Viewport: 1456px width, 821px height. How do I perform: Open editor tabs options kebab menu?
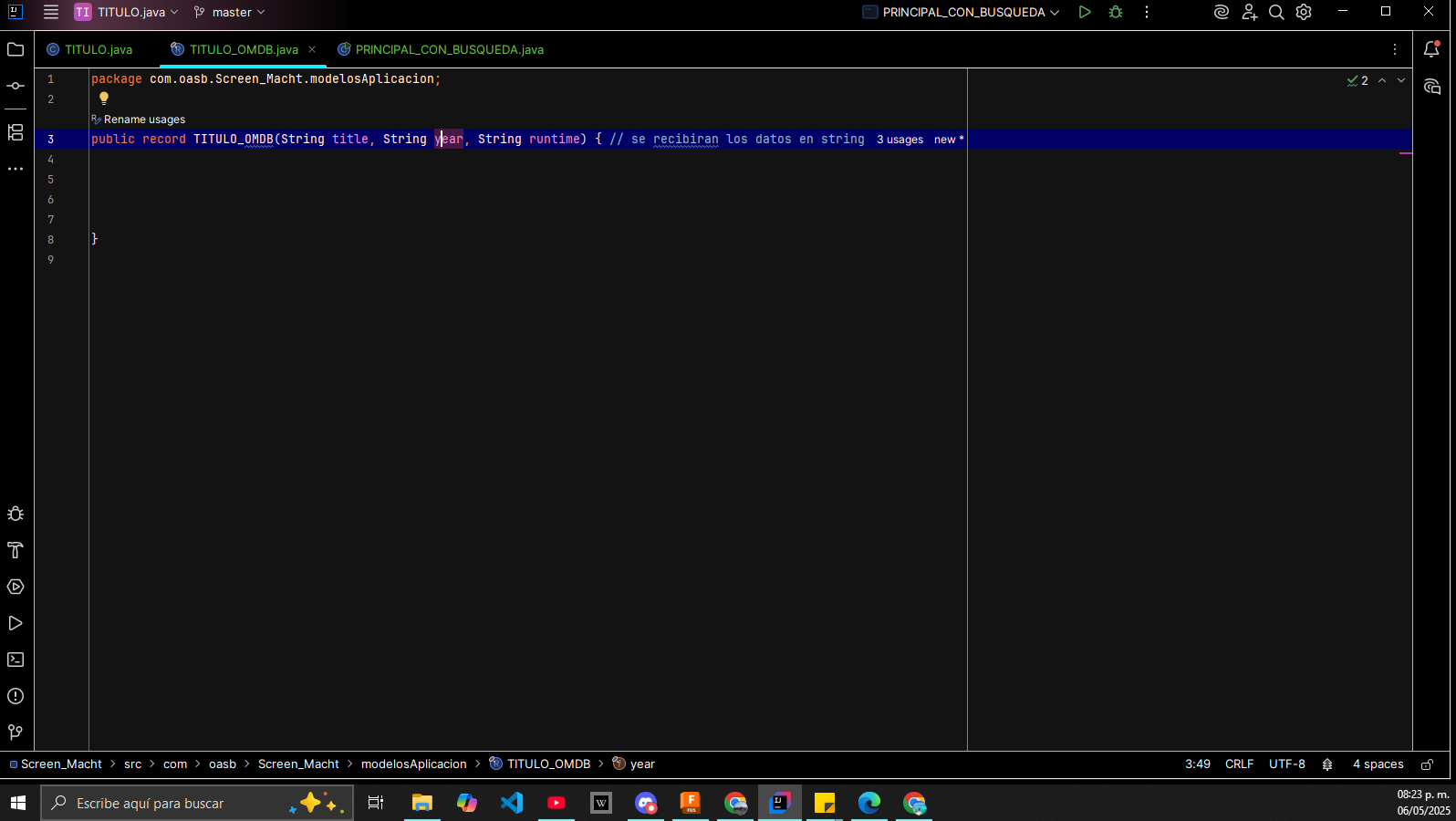coord(1395,49)
